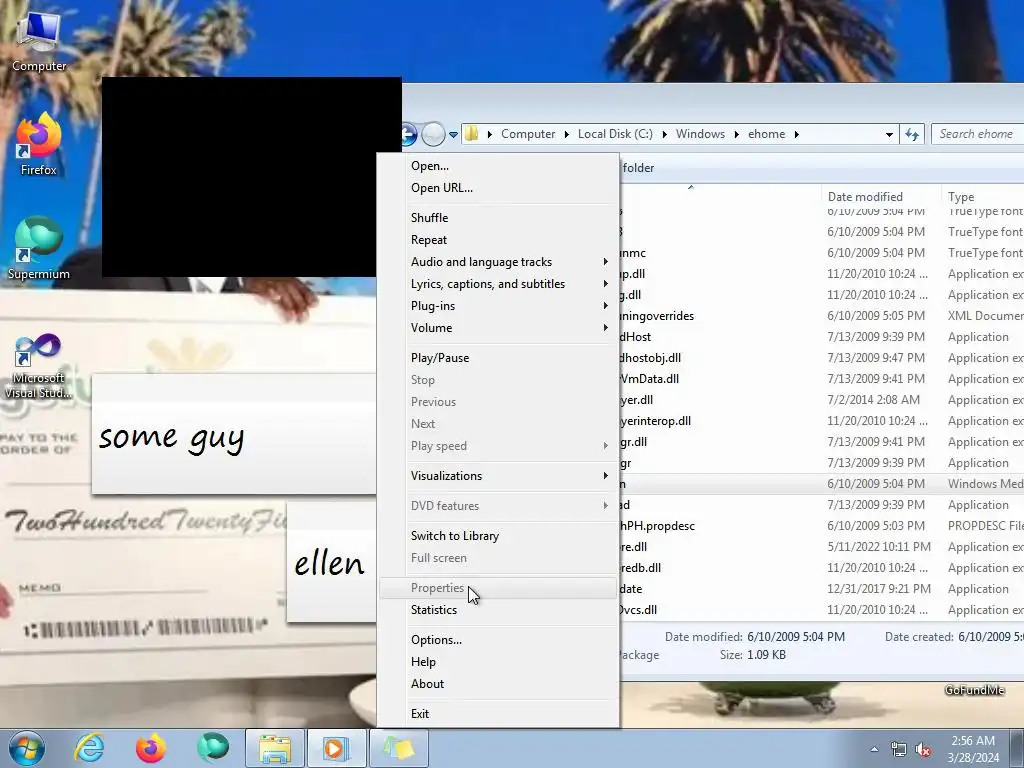Click the 'ellen' text box
Image resolution: width=1024 pixels, height=768 pixels.
coord(332,562)
